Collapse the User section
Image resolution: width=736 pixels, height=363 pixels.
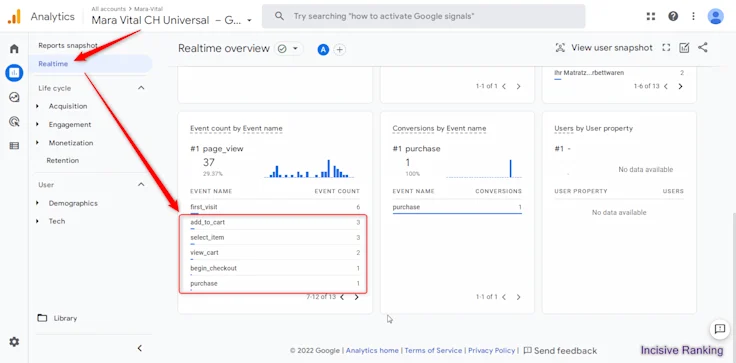click(141, 185)
